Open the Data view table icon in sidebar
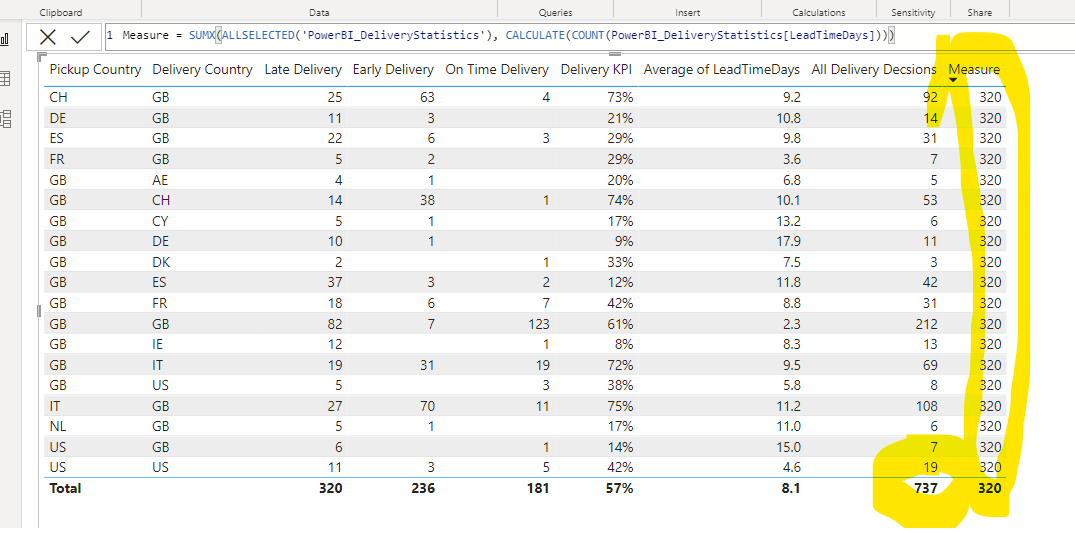The width and height of the screenshot is (1075, 533). point(5,78)
